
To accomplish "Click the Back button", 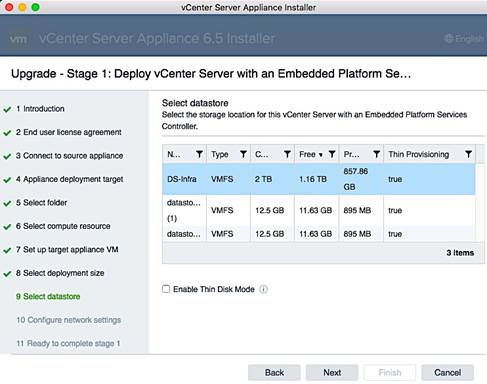I will pyautogui.click(x=274, y=372).
